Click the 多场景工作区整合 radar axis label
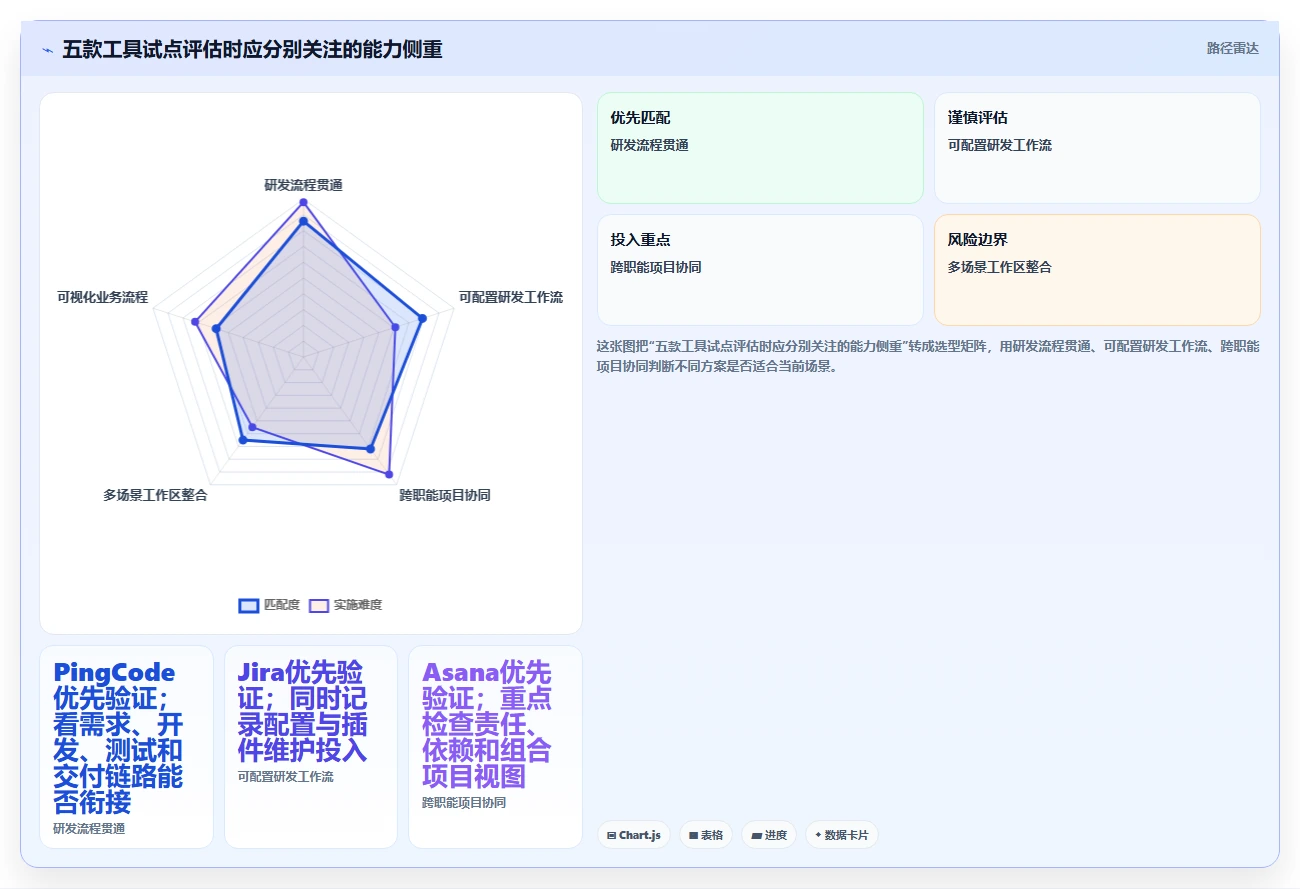This screenshot has width=1300, height=889. tap(155, 495)
